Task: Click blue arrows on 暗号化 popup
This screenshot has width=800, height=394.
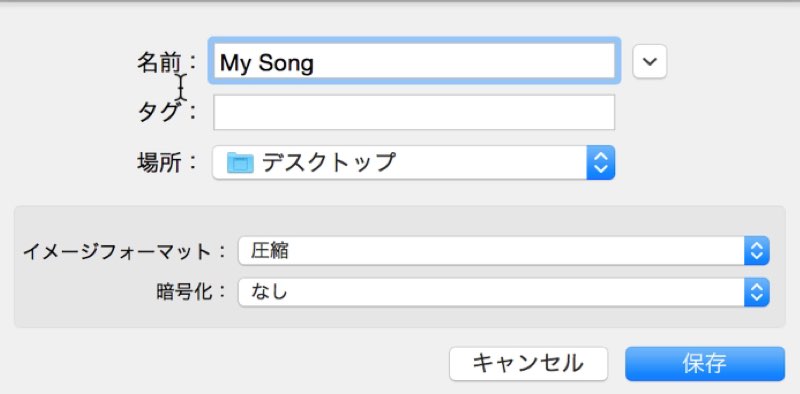Action: click(x=757, y=292)
